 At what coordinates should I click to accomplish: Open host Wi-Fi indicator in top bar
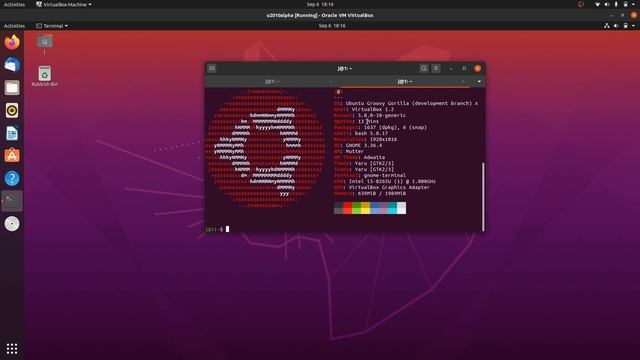click(x=597, y=4)
